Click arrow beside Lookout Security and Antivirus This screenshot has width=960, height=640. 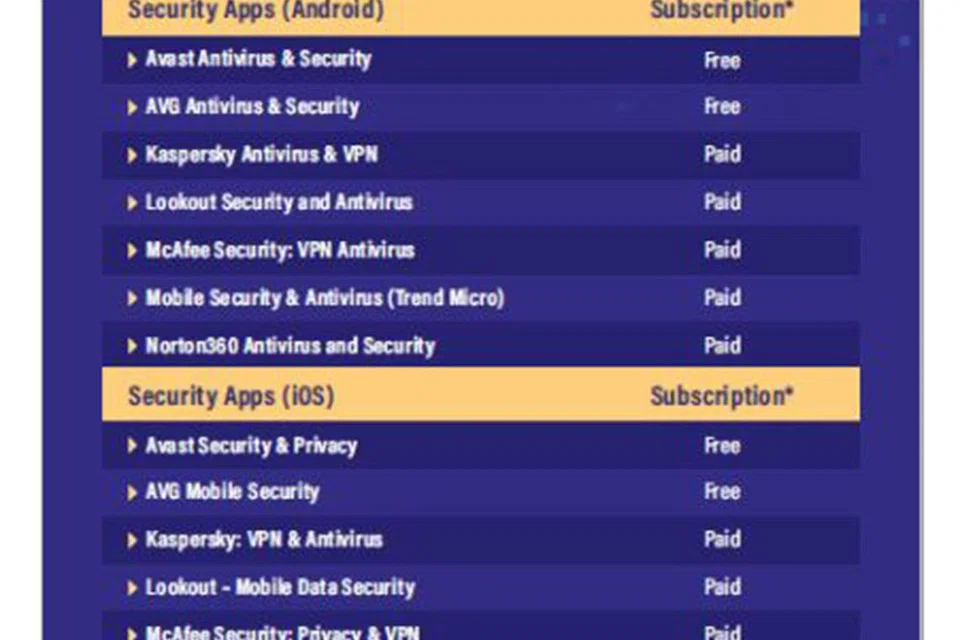click(x=132, y=203)
